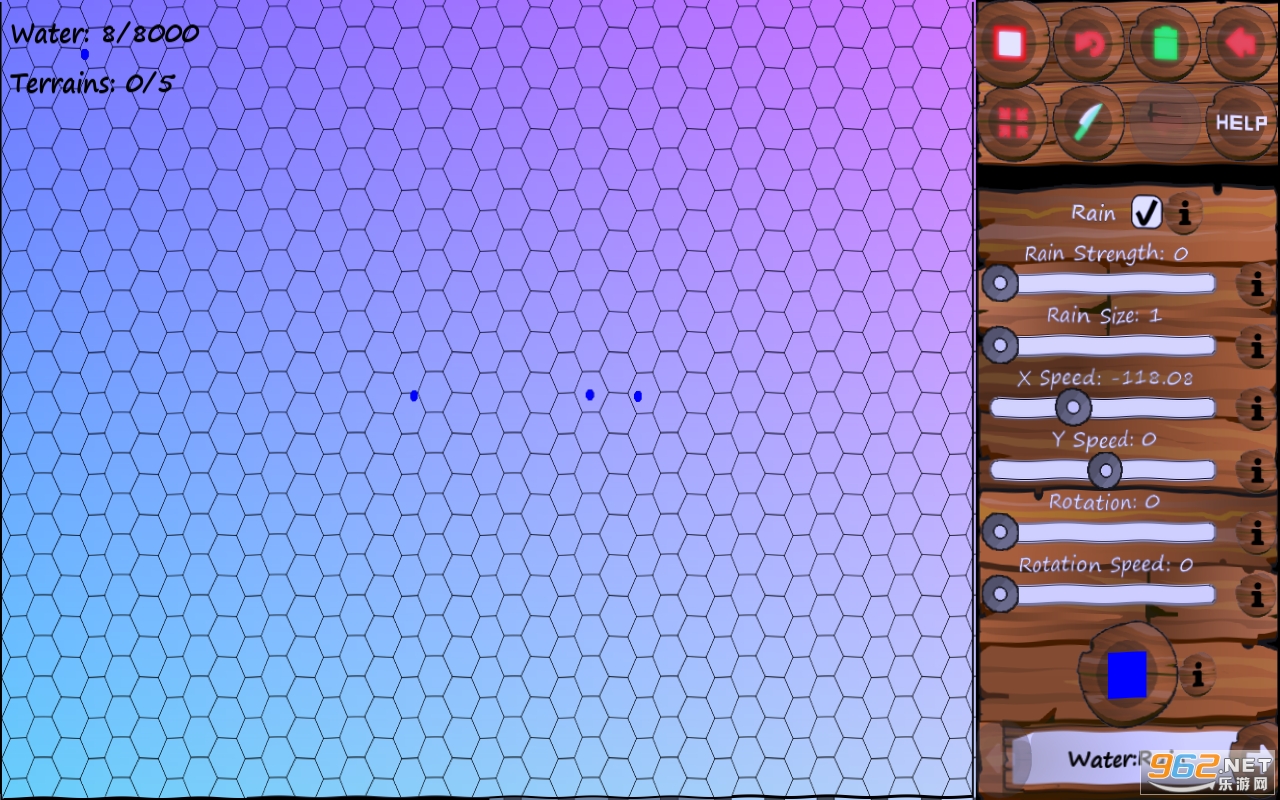Screen dimensions: 1280x800
Task: Show info for Rain Size
Action: pos(1255,346)
